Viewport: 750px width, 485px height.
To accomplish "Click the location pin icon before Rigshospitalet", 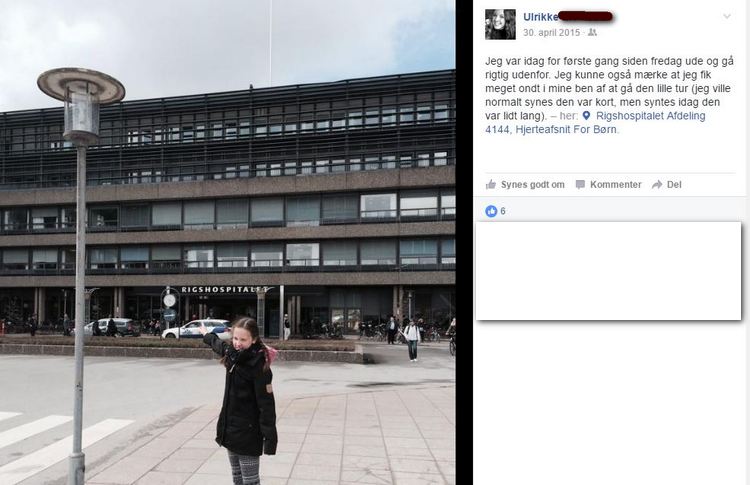I will (x=587, y=116).
